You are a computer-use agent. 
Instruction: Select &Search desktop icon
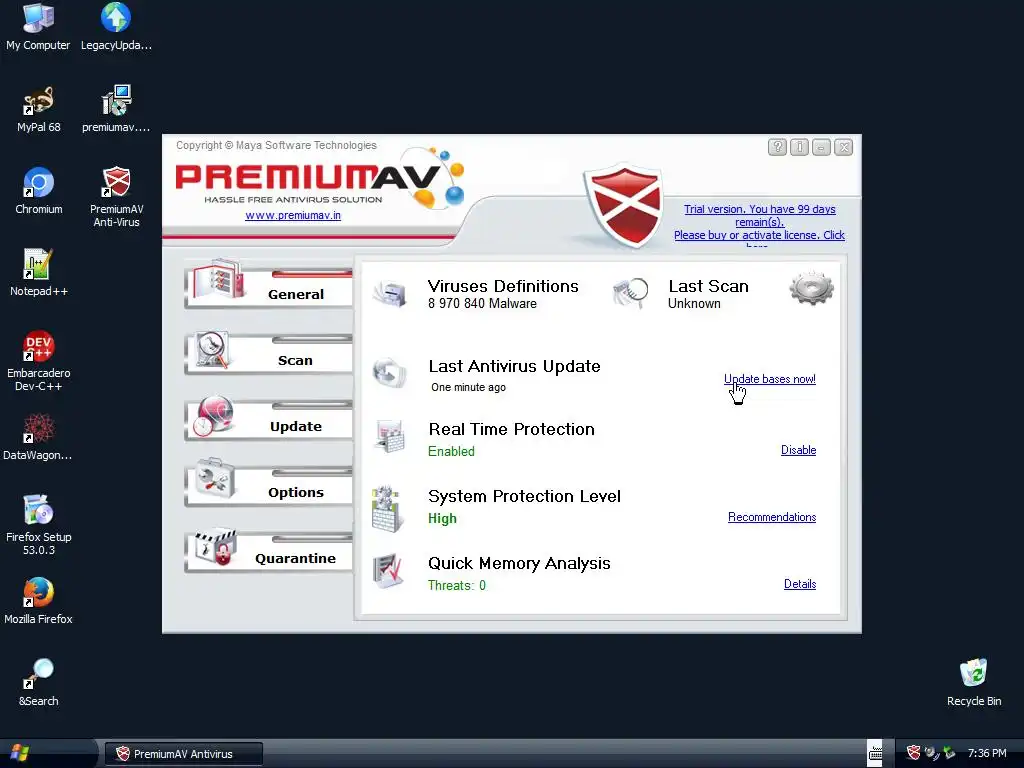[x=39, y=682]
